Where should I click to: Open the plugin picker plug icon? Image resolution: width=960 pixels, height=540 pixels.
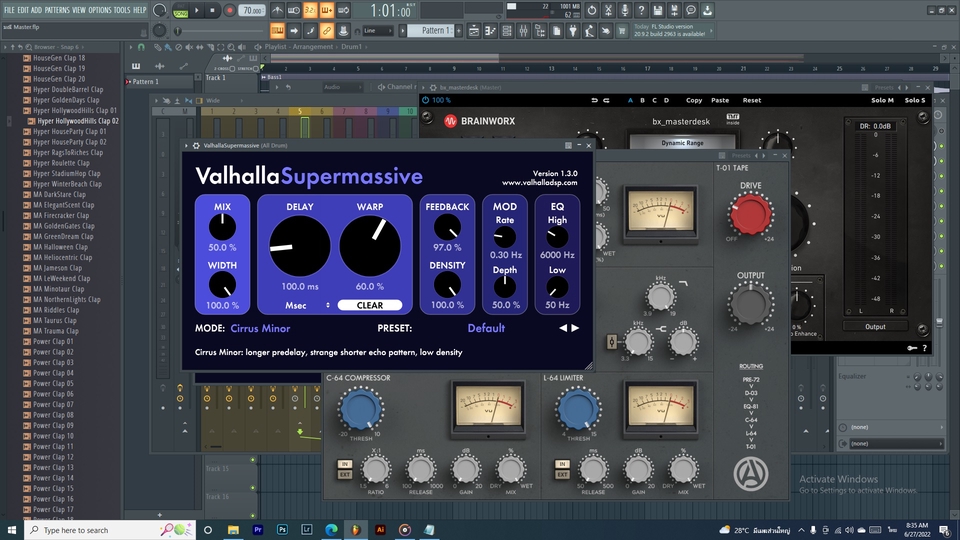pos(573,31)
